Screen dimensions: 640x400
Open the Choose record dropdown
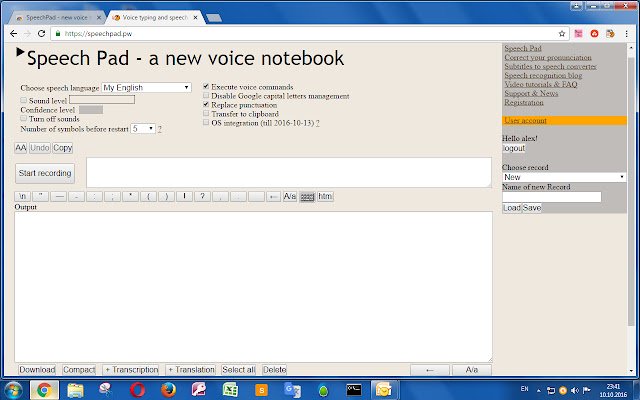pos(564,177)
